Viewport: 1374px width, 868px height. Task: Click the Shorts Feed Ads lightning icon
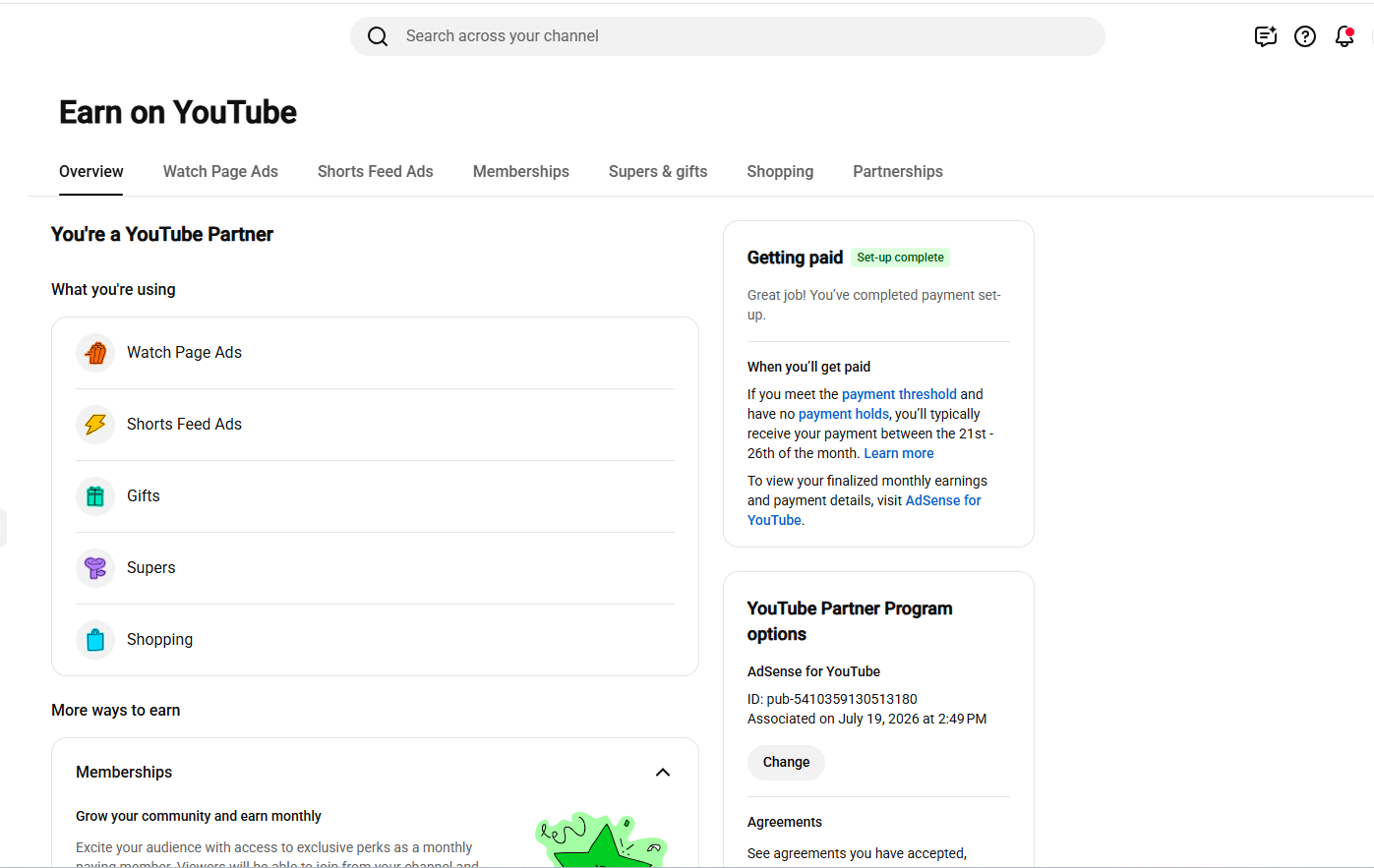pos(95,425)
